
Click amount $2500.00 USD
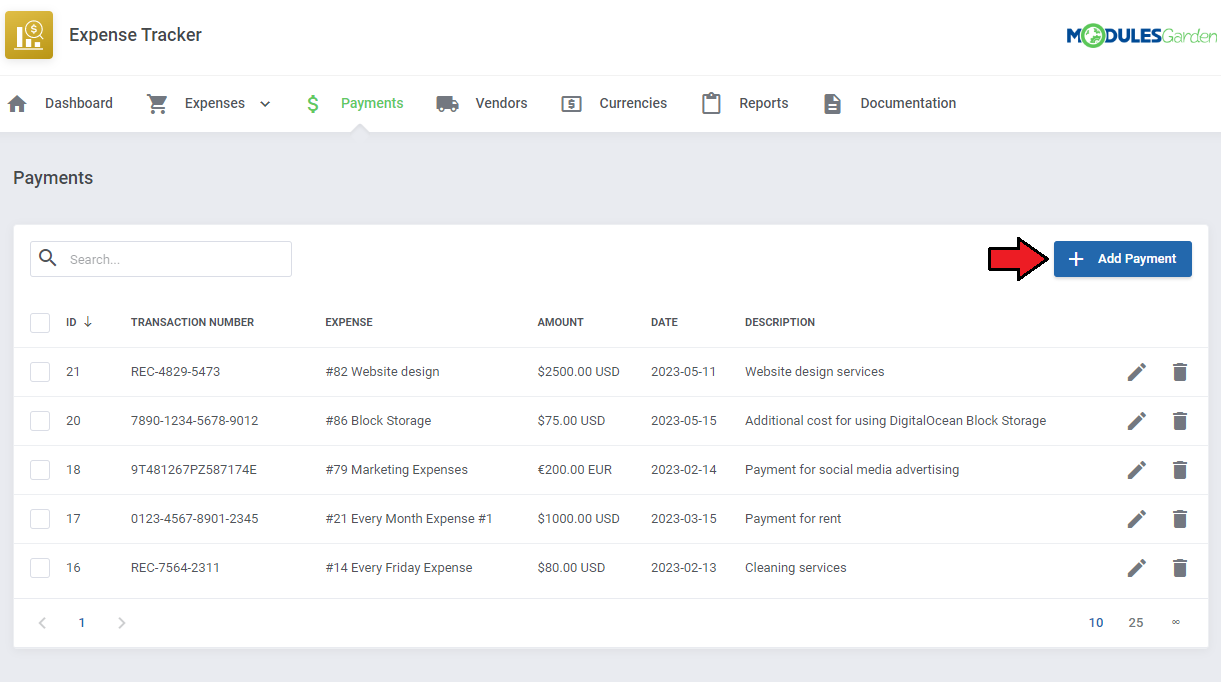[579, 372]
